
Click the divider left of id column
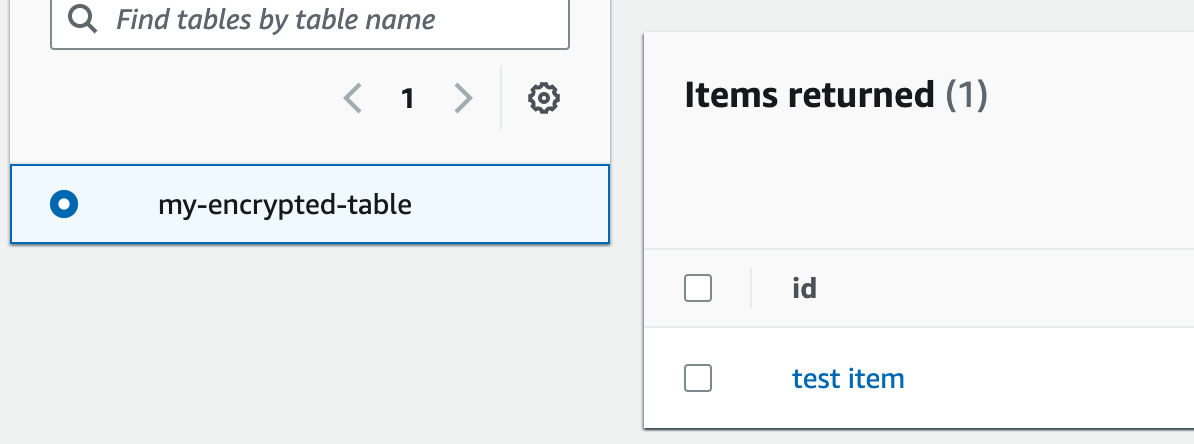click(751, 289)
